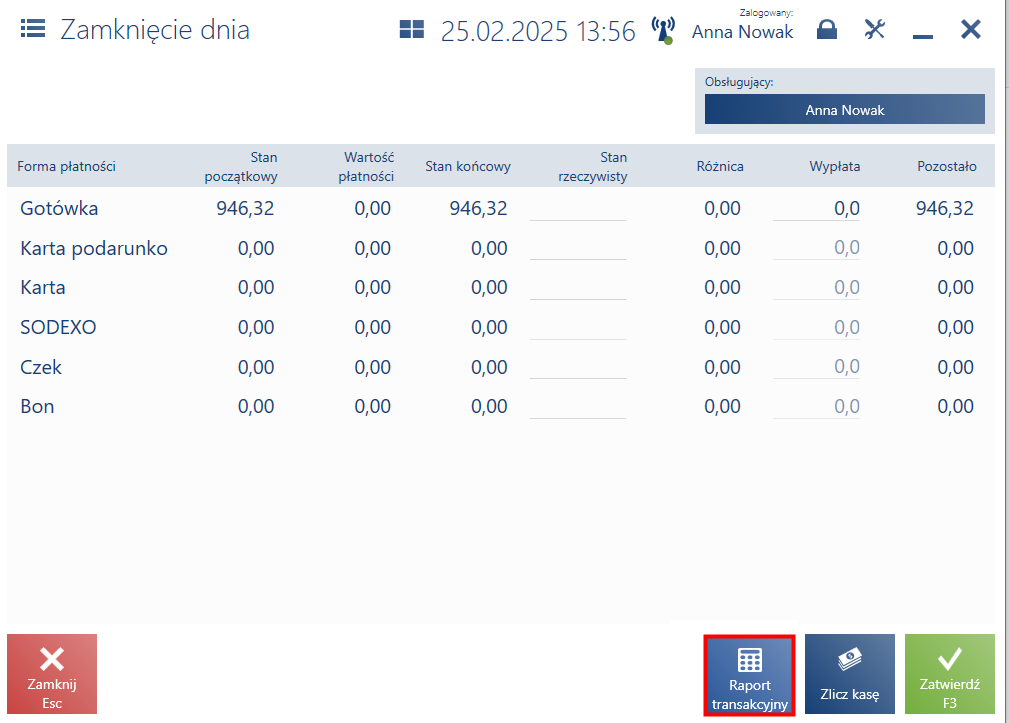Click Gotówka Stan początkowy value 946,32

point(245,208)
